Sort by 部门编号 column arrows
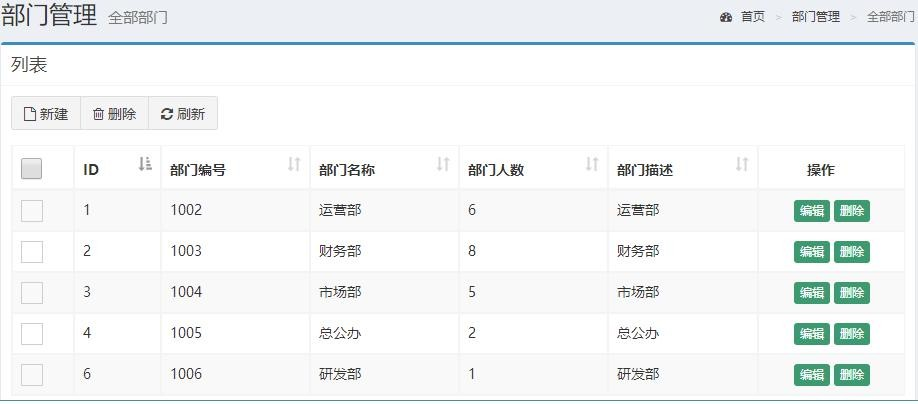This screenshot has height=404, width=918. (294, 165)
